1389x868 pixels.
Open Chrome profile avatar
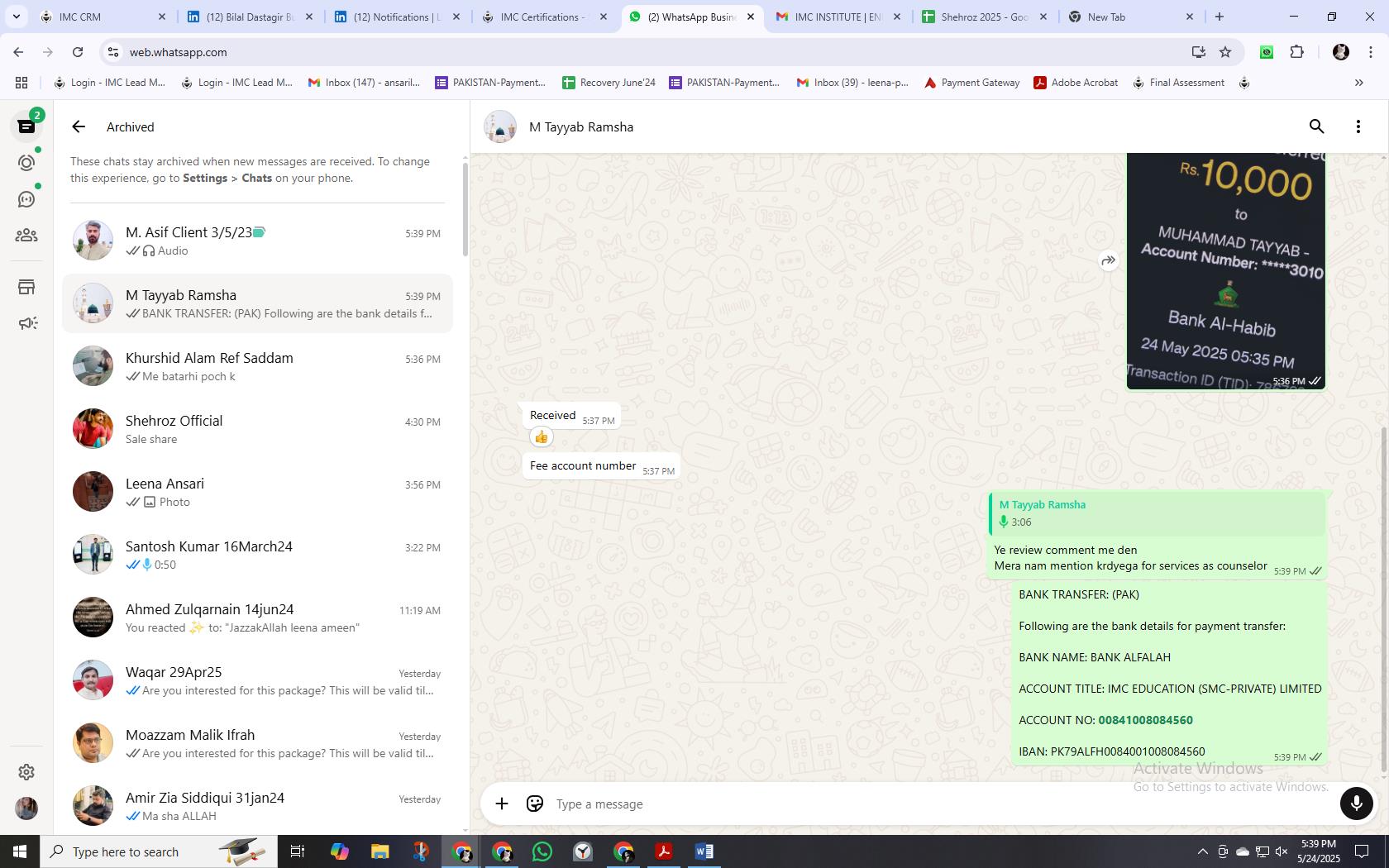1341,52
